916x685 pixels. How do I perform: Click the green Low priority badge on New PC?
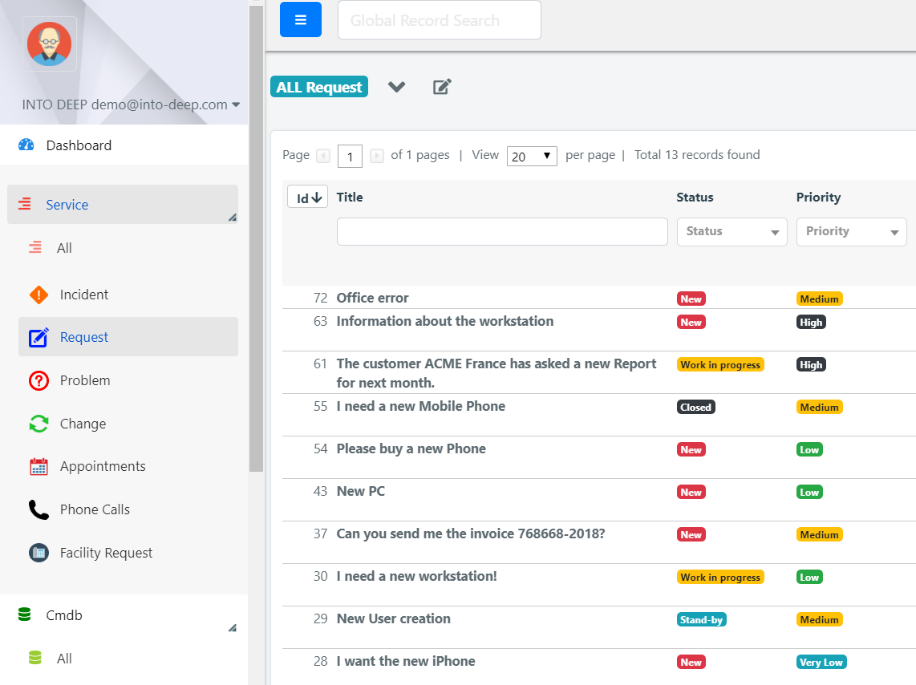tap(809, 492)
